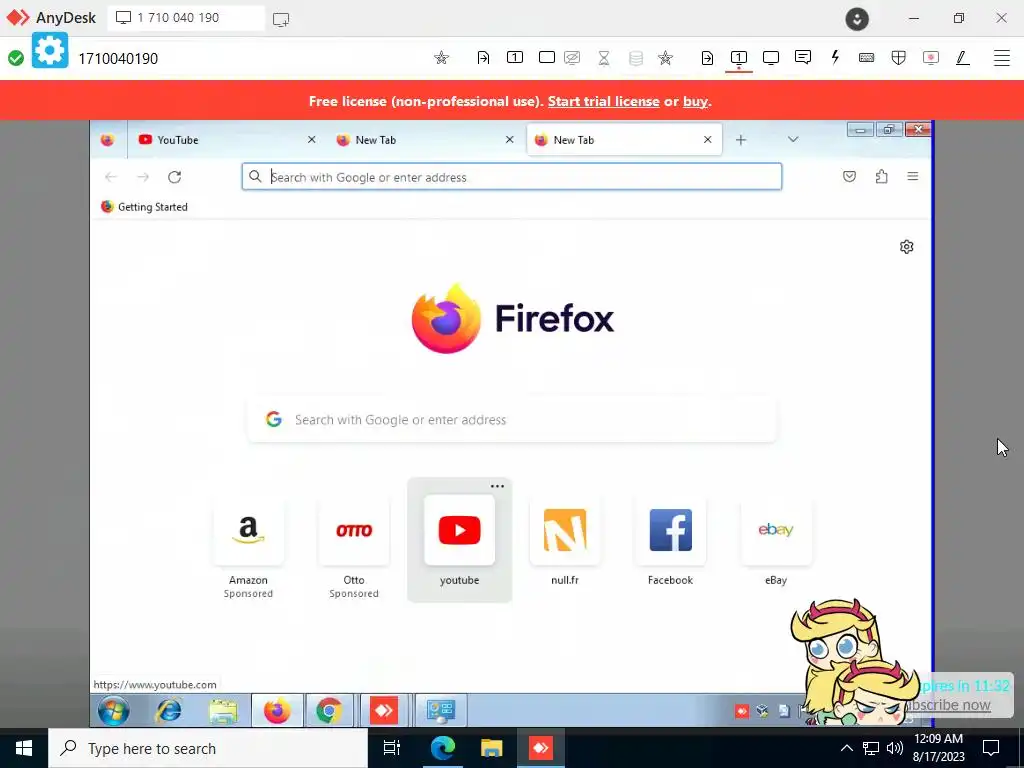
Task: Select the whiteboard pen icon
Action: click(963, 57)
